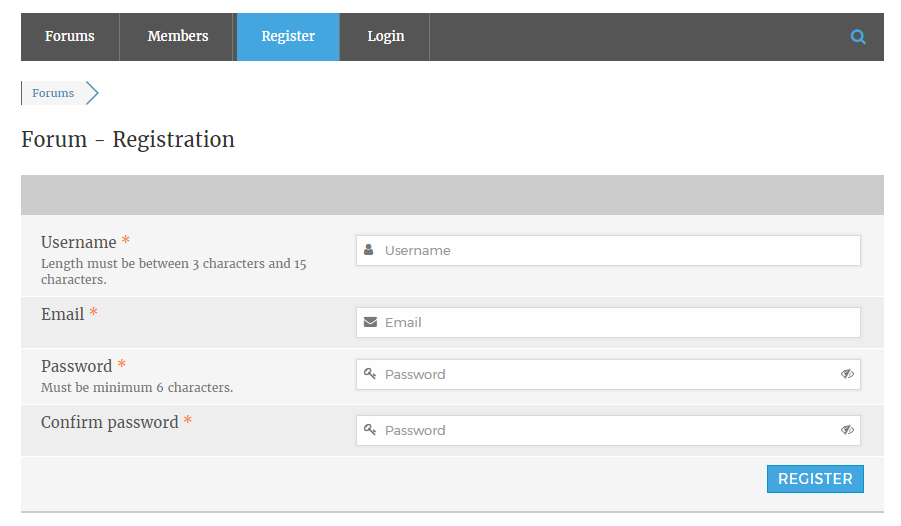Click the Email field label

[x=62, y=314]
